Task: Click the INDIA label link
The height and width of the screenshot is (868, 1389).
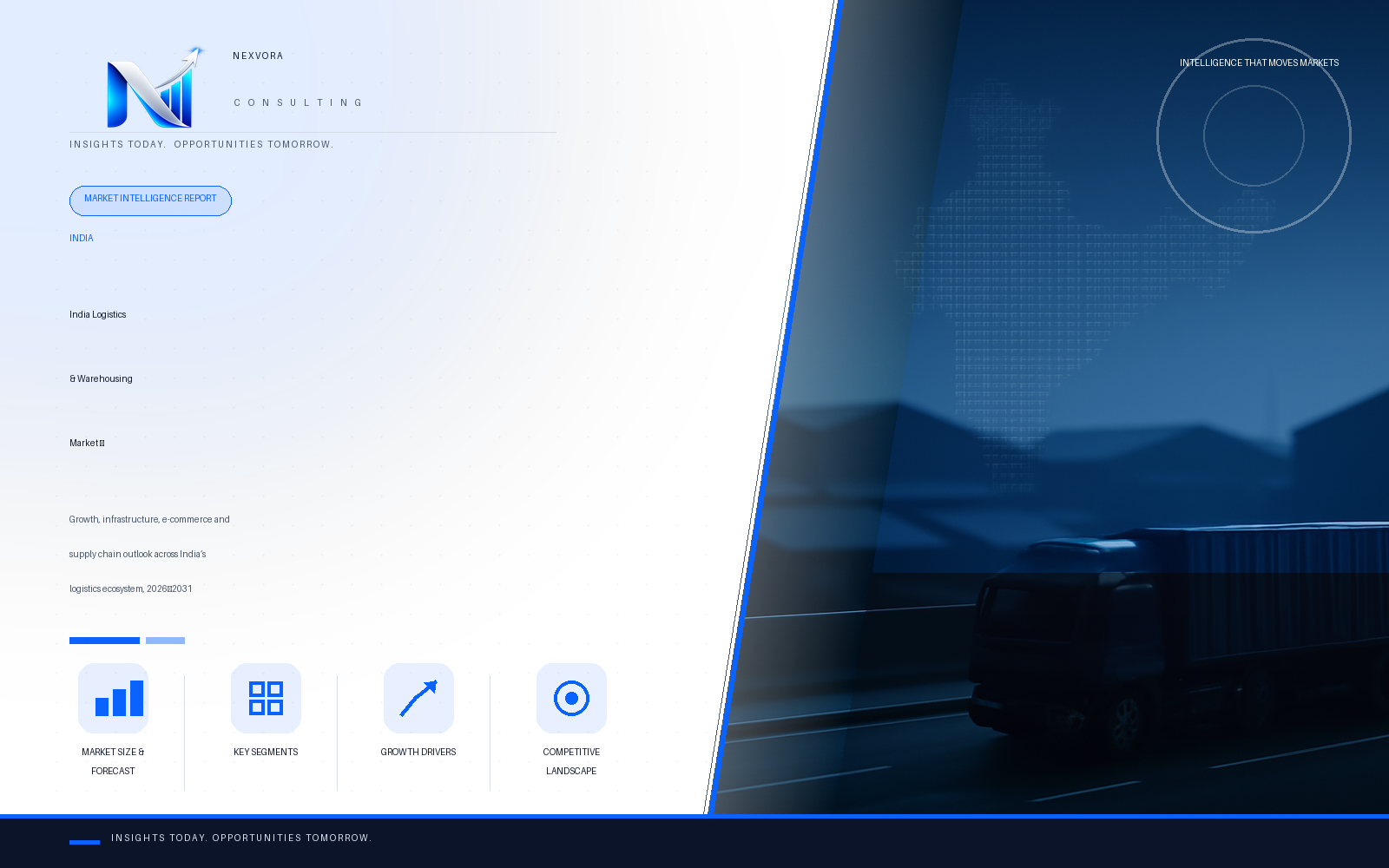Action: [x=82, y=238]
